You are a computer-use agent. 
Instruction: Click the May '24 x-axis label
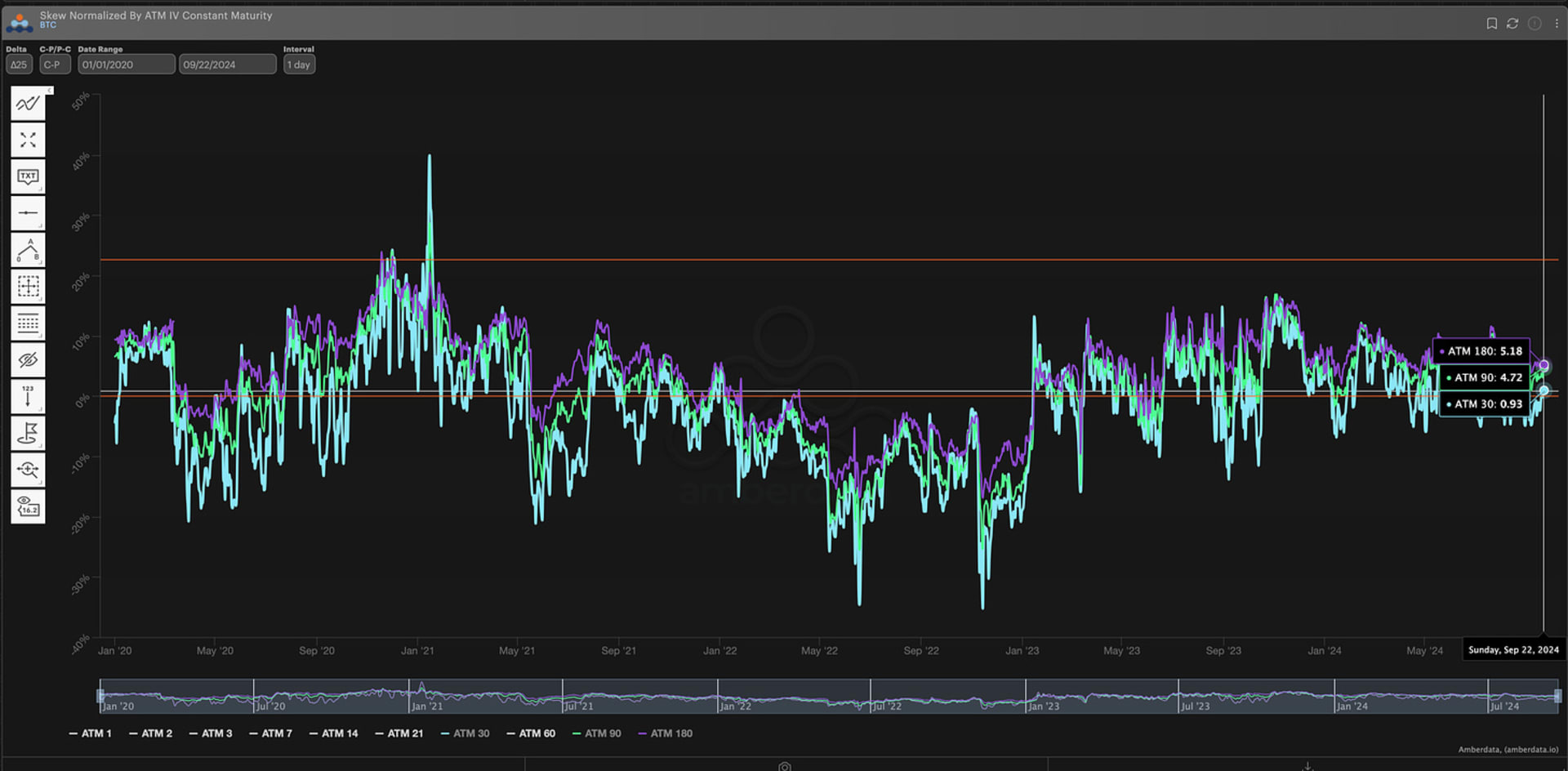pyautogui.click(x=1424, y=651)
